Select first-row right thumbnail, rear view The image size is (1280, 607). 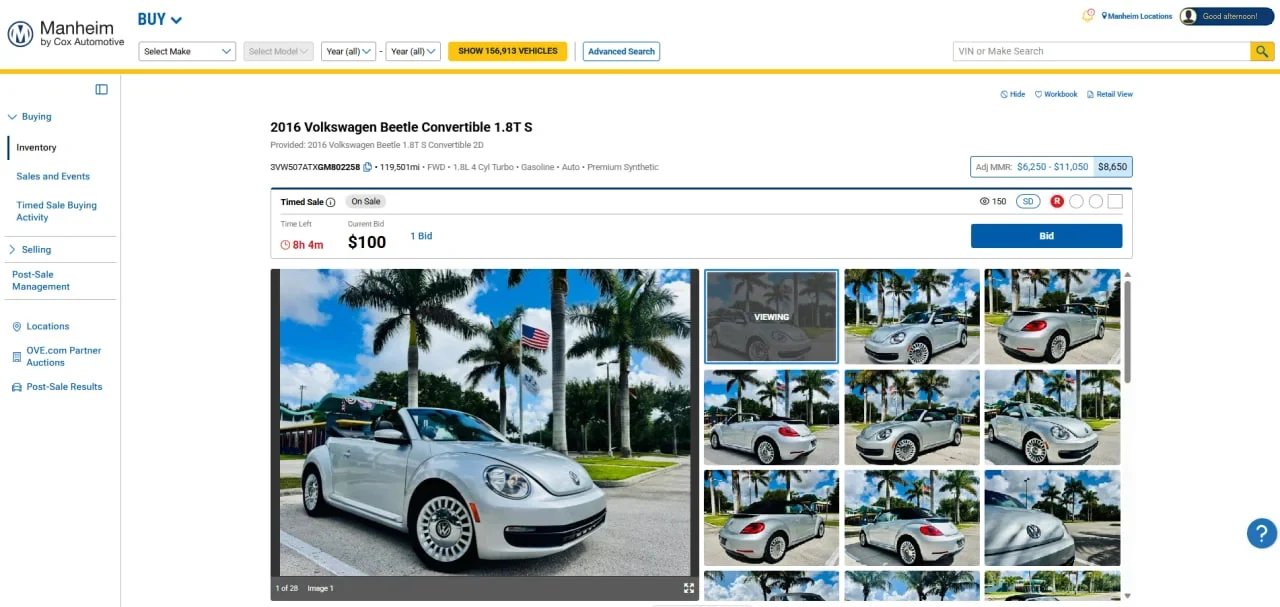coord(1053,316)
